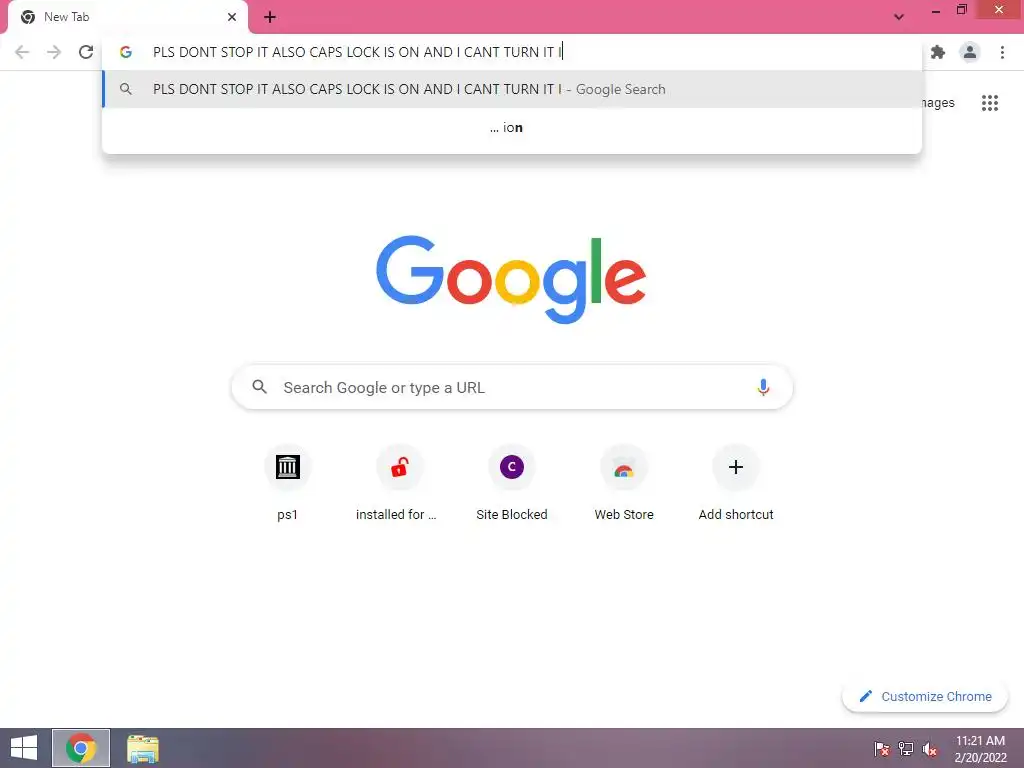
Task: Click inside the address bar text
Action: pos(357,52)
